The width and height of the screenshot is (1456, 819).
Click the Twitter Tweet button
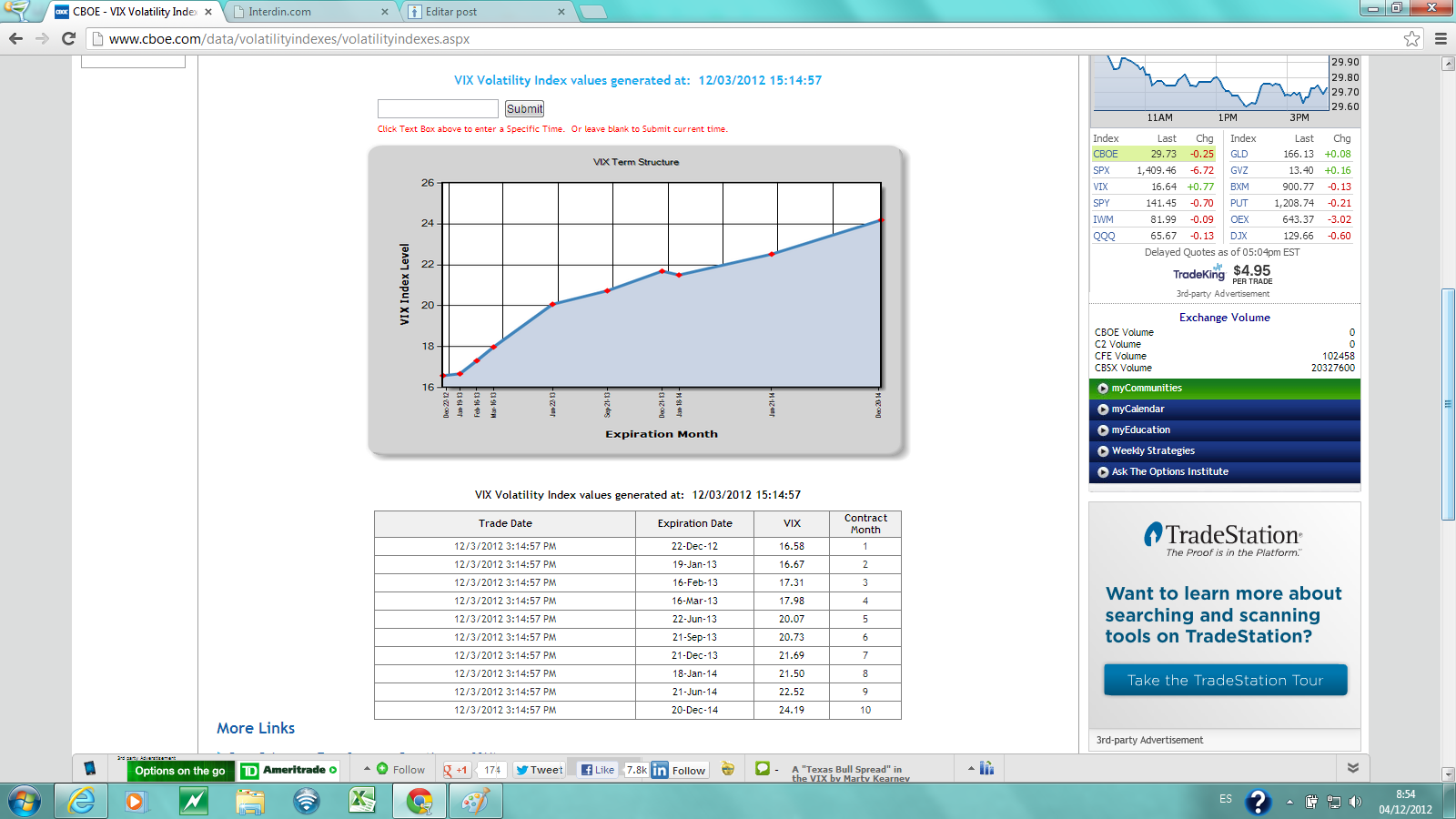[539, 770]
